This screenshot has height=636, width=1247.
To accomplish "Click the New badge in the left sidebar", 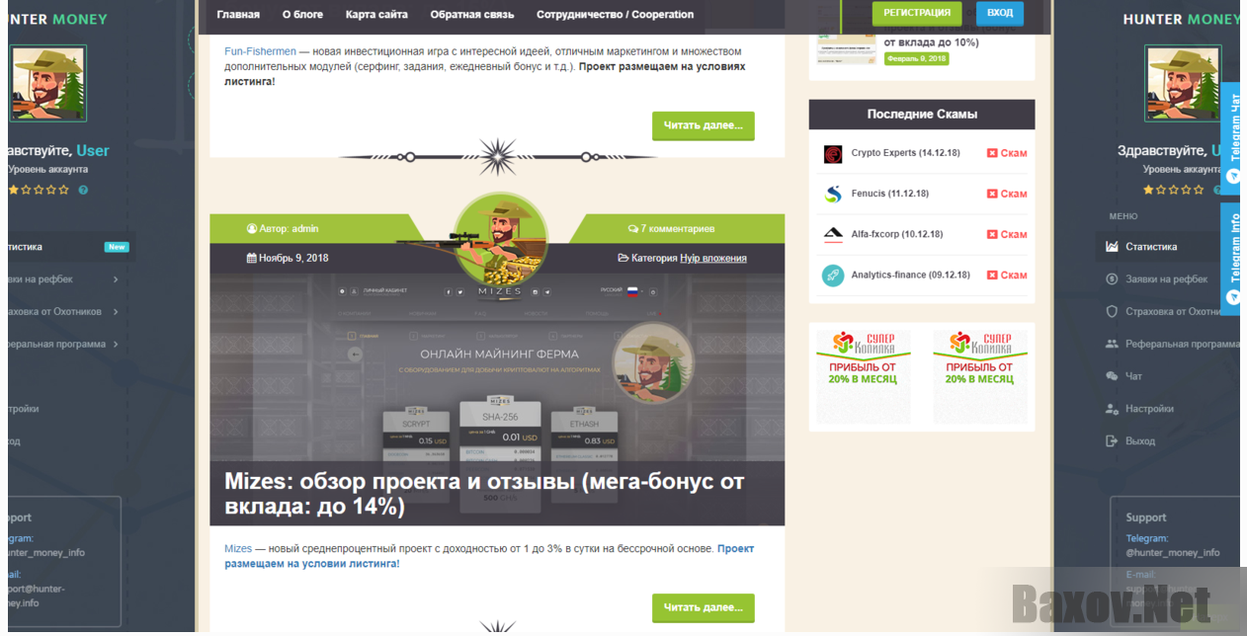I will (x=117, y=247).
